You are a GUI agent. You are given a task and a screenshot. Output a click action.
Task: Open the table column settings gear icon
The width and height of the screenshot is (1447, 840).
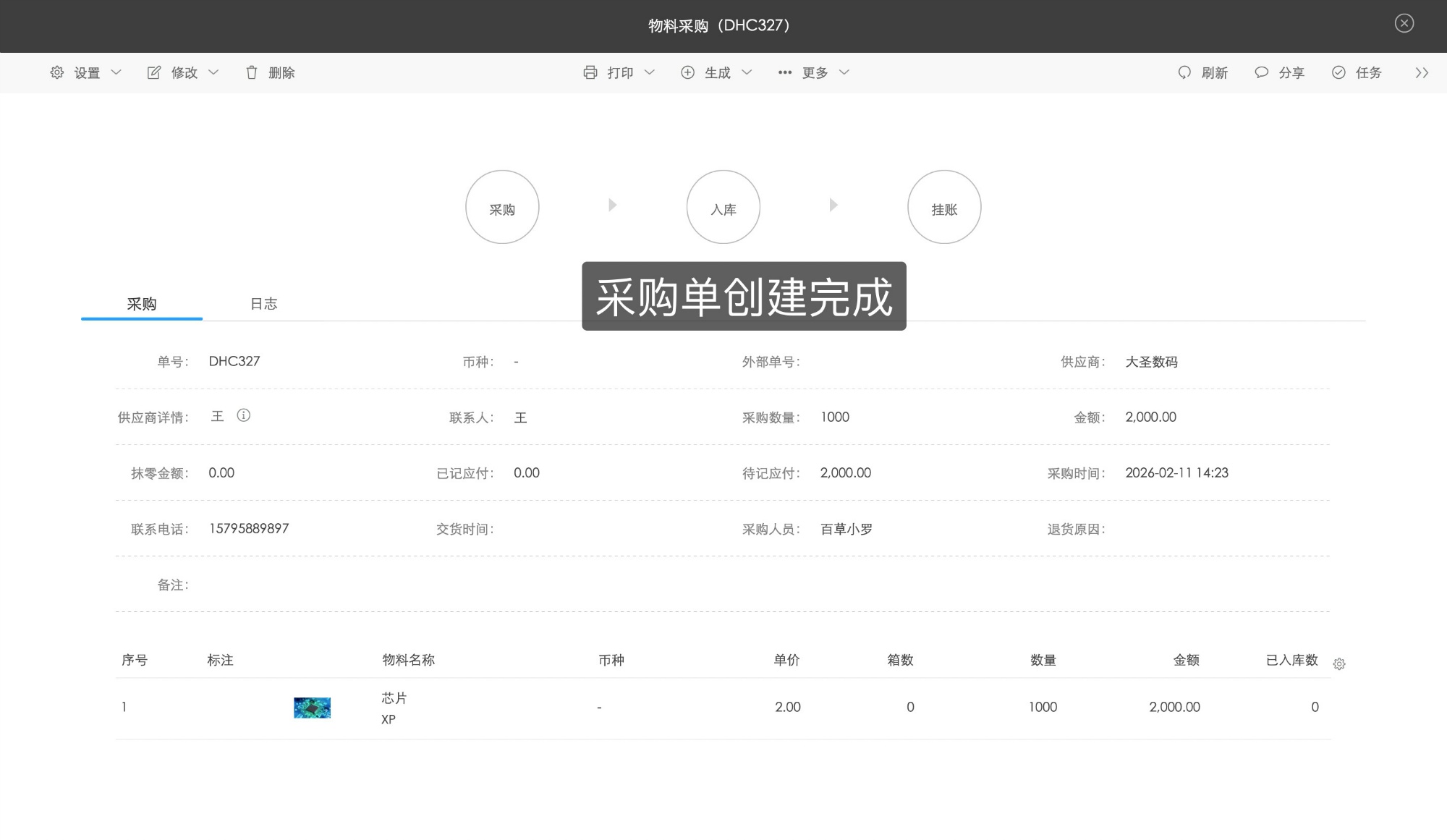1339,663
